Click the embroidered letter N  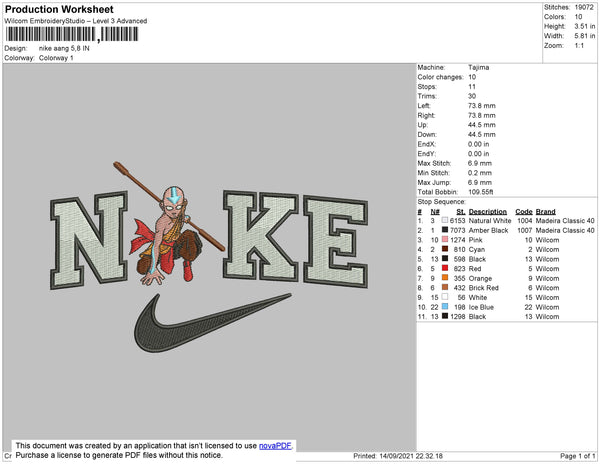tap(89, 240)
